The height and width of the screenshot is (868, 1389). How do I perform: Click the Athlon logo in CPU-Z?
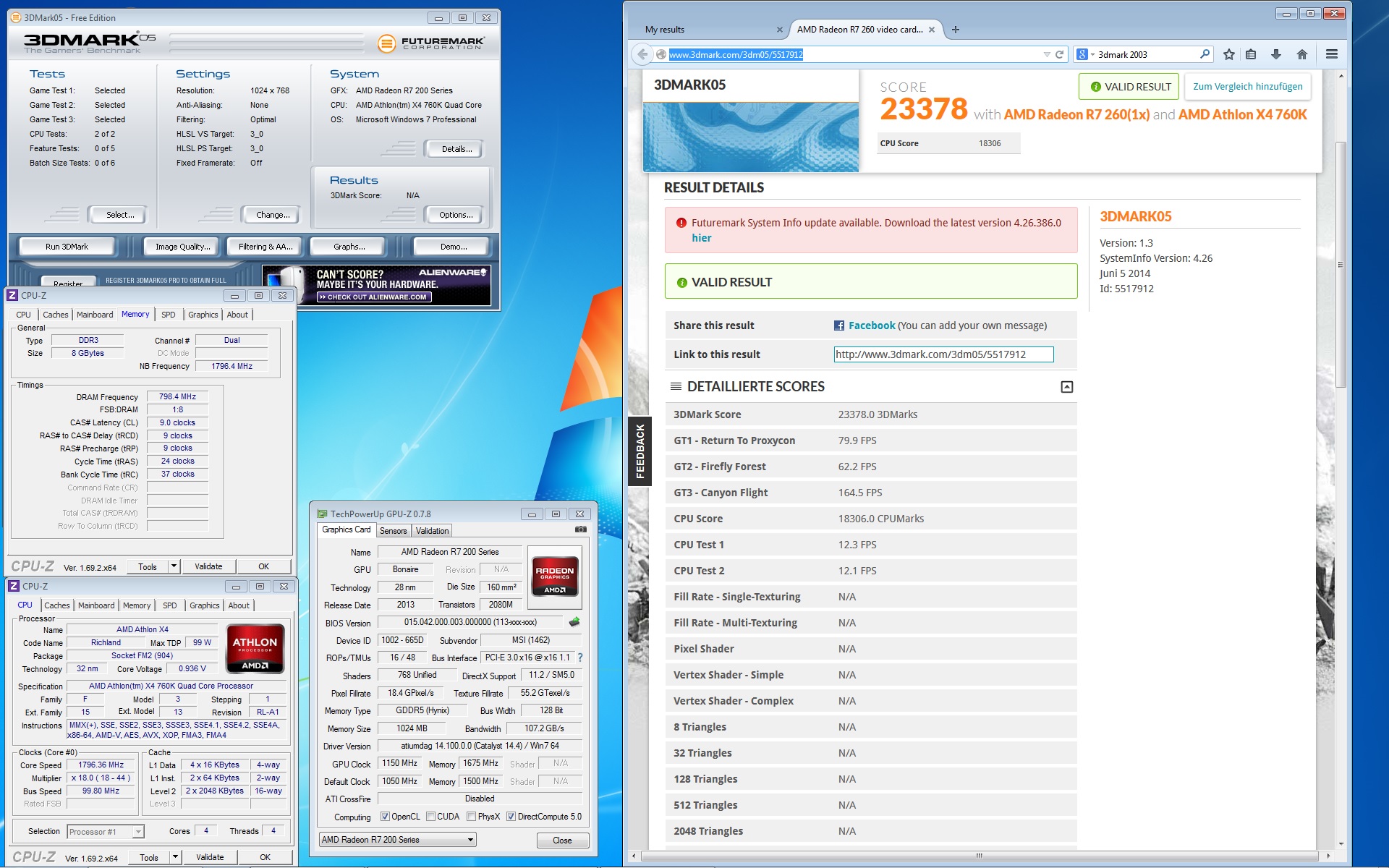tap(255, 649)
